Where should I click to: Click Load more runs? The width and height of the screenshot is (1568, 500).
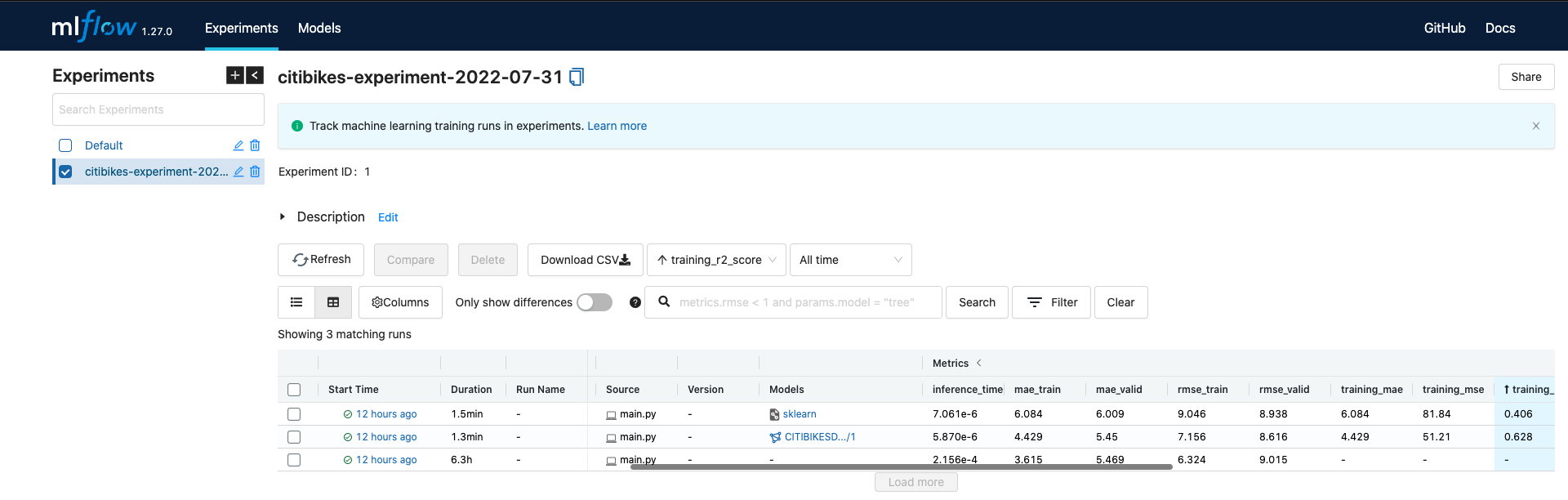[x=916, y=482]
